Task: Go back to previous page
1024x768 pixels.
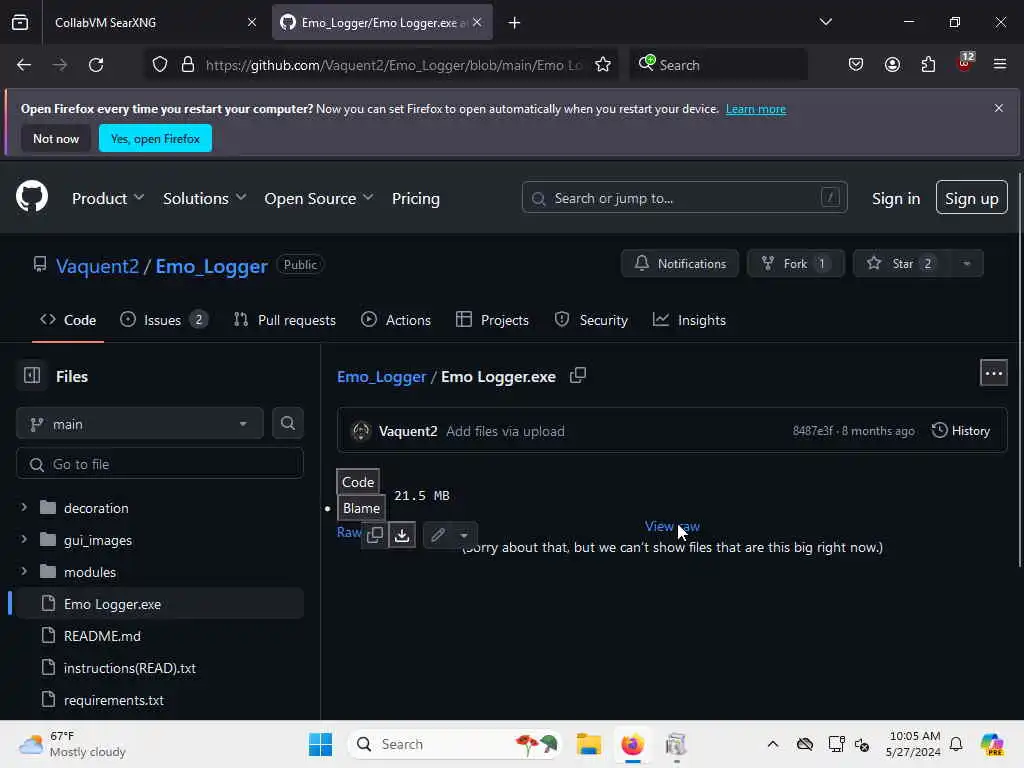Action: pyautogui.click(x=24, y=64)
